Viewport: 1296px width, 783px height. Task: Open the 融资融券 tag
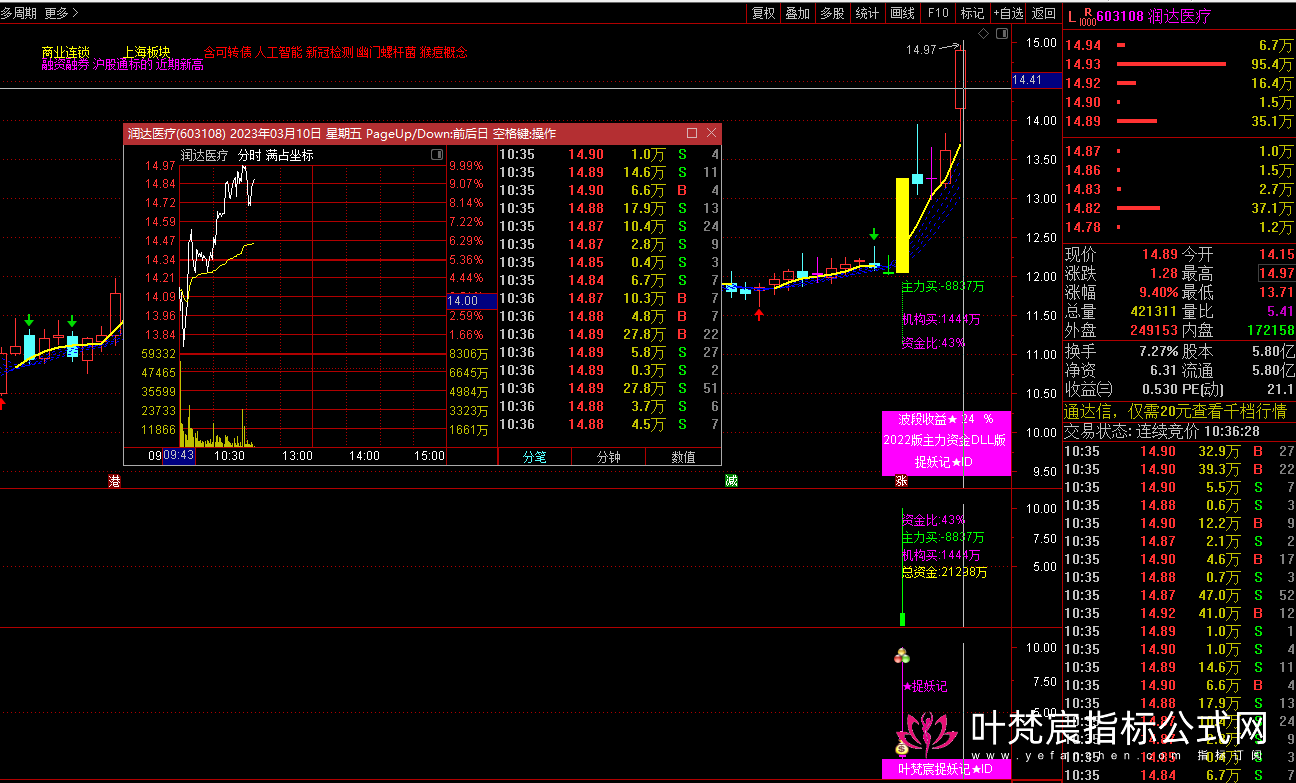tap(66, 64)
